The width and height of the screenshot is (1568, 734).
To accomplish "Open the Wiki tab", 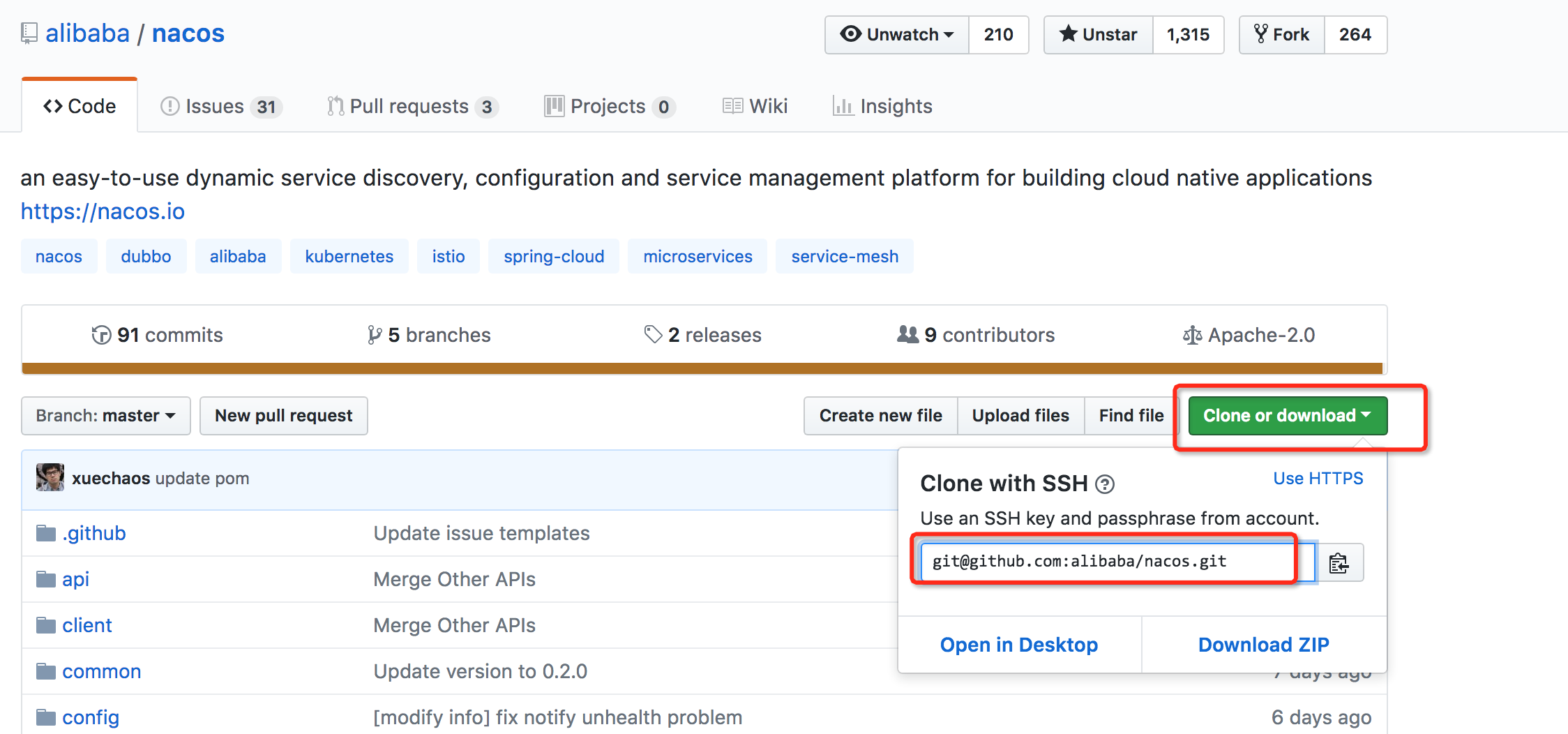I will pos(755,106).
